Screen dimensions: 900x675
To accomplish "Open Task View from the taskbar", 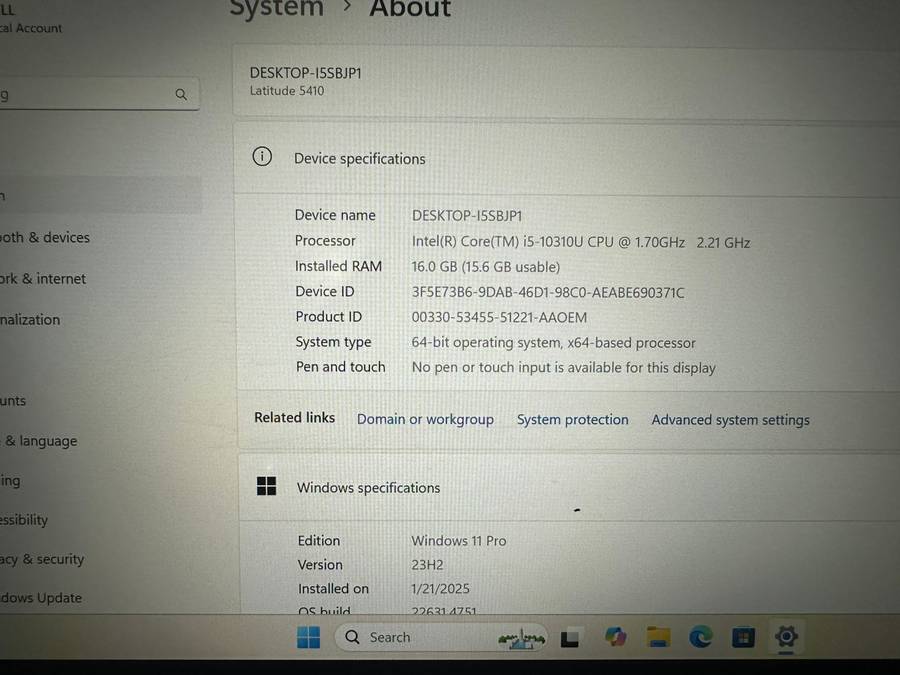I will coord(571,637).
